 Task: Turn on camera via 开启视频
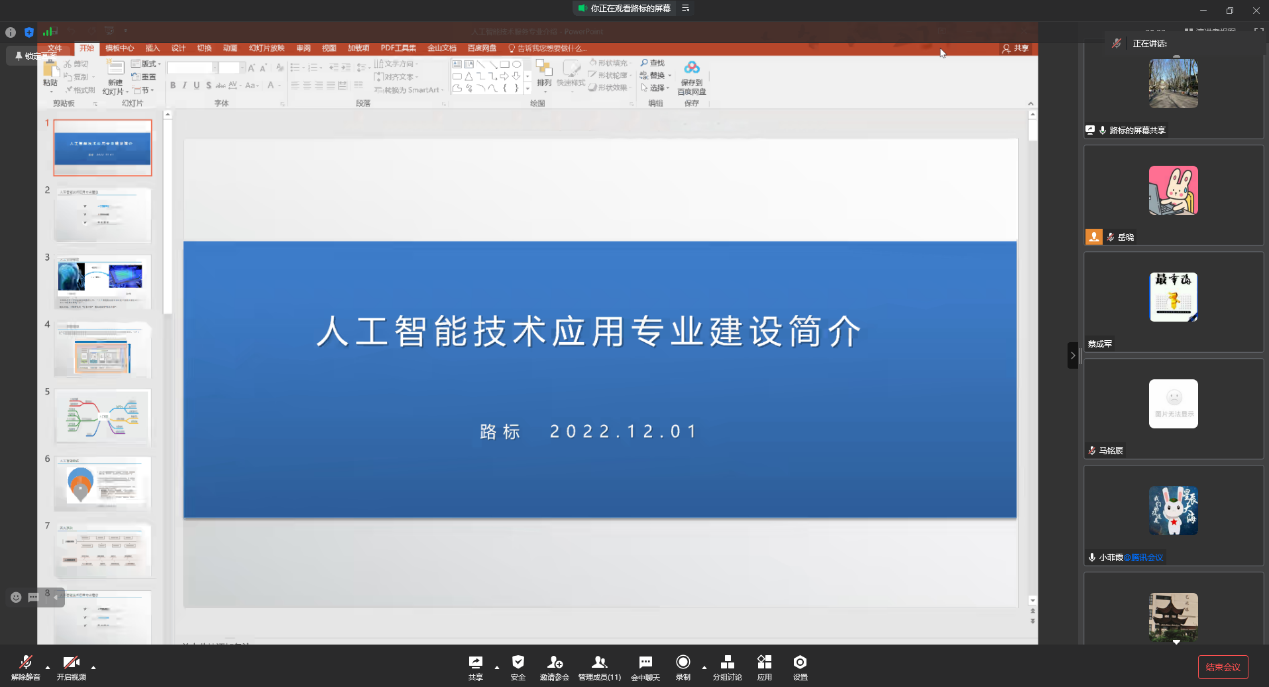pos(71,666)
